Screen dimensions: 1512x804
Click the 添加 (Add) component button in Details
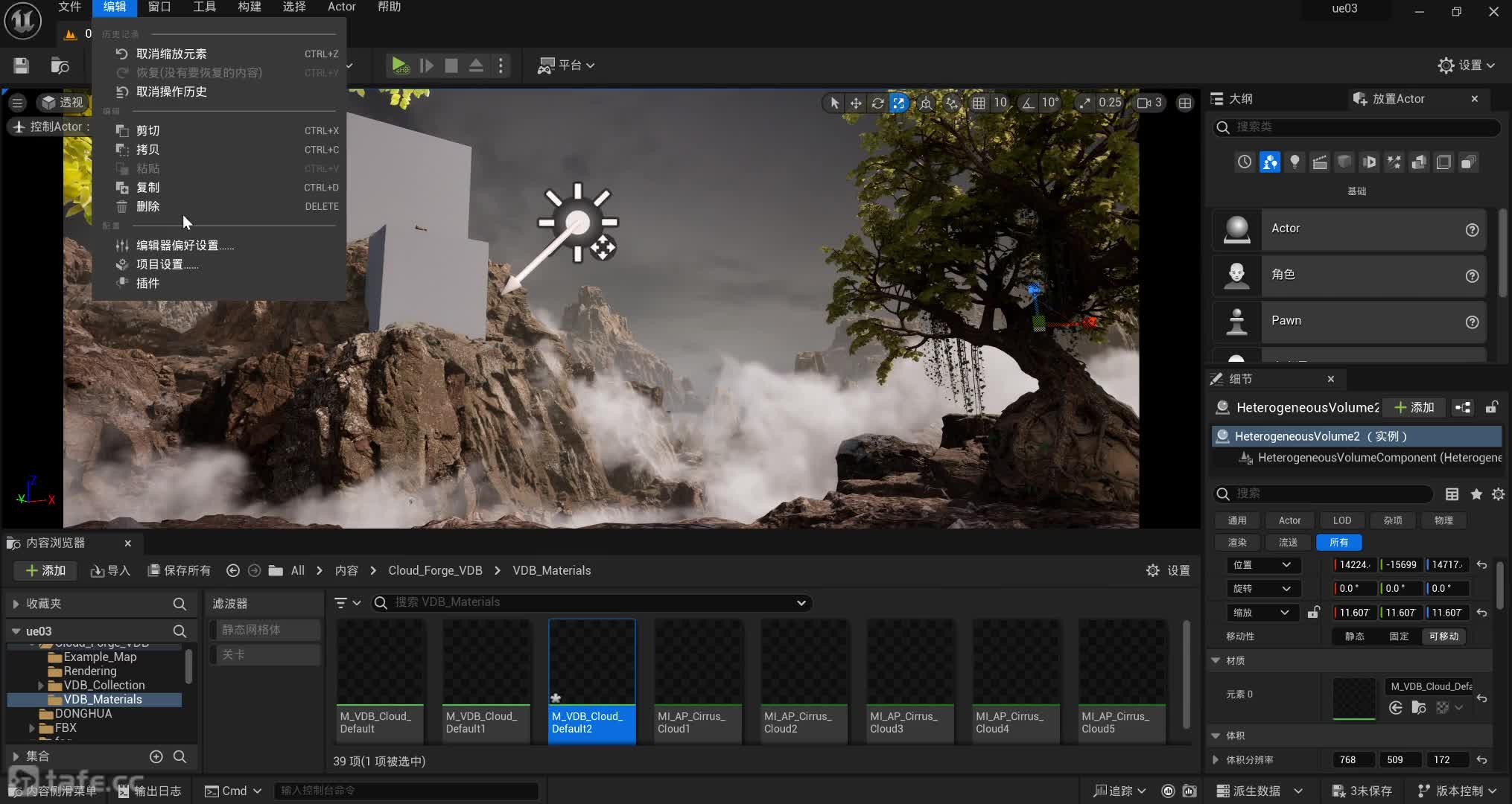point(1414,407)
